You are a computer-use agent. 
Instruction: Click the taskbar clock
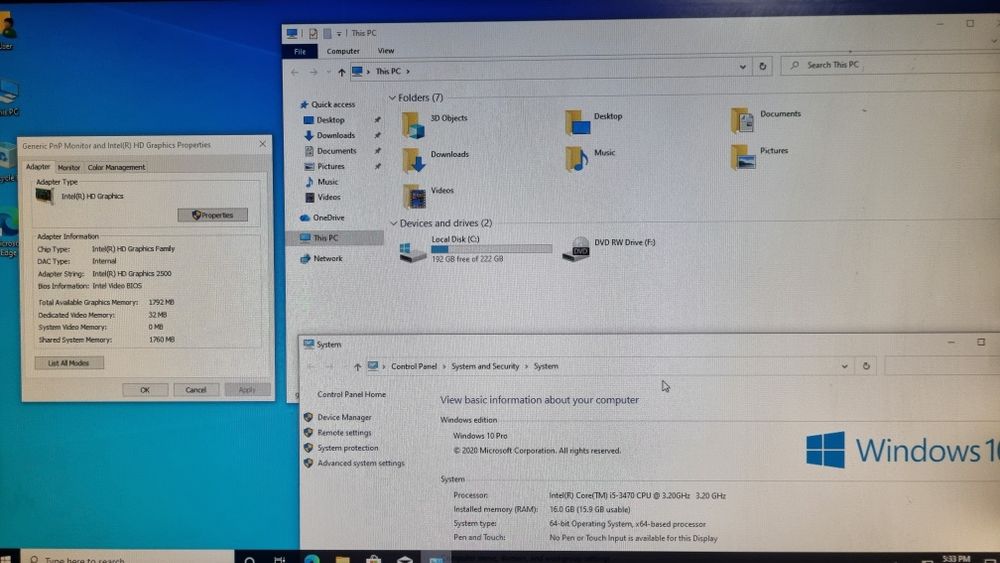coord(957,559)
